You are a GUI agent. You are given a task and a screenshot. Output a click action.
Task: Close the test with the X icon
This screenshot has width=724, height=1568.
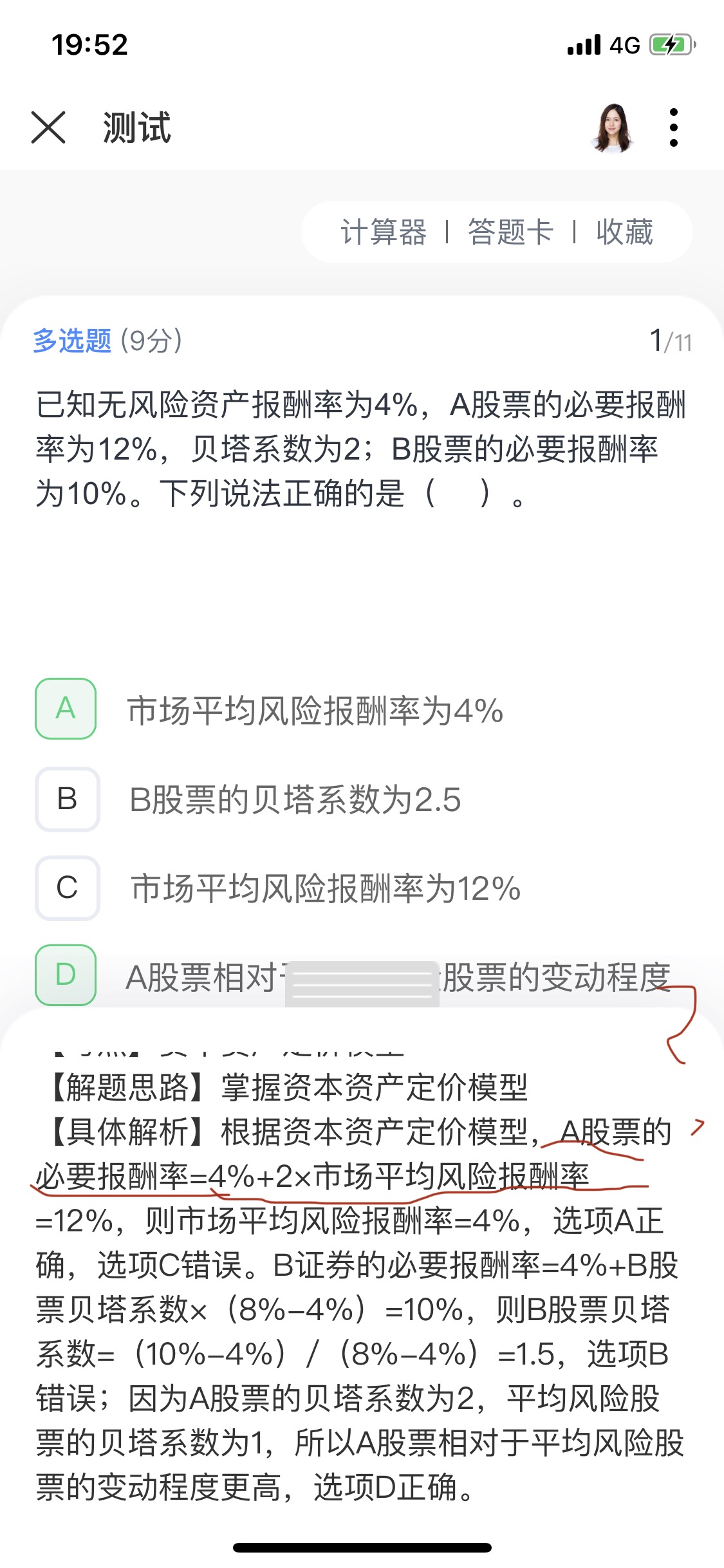[48, 127]
